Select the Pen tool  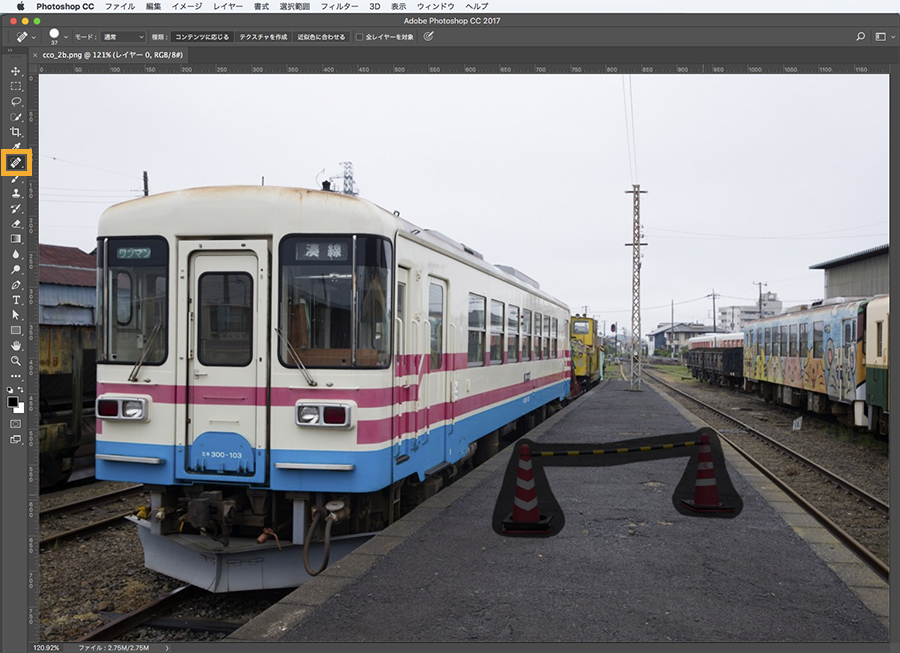coord(15,285)
